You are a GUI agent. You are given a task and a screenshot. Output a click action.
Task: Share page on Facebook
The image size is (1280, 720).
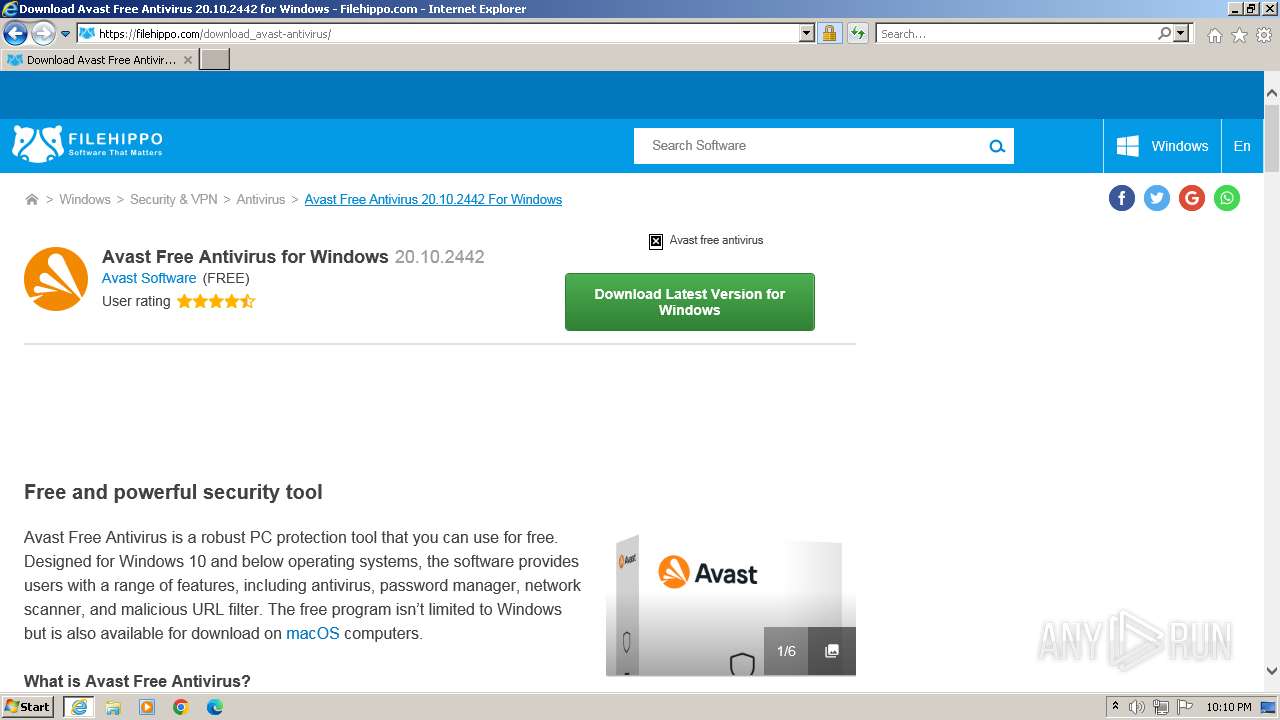tap(1121, 198)
